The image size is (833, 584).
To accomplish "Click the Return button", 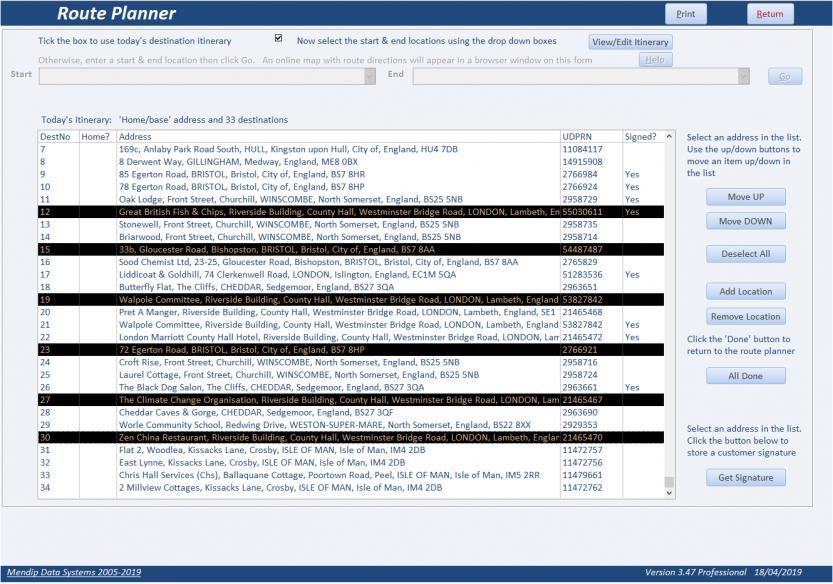I will tap(770, 14).
